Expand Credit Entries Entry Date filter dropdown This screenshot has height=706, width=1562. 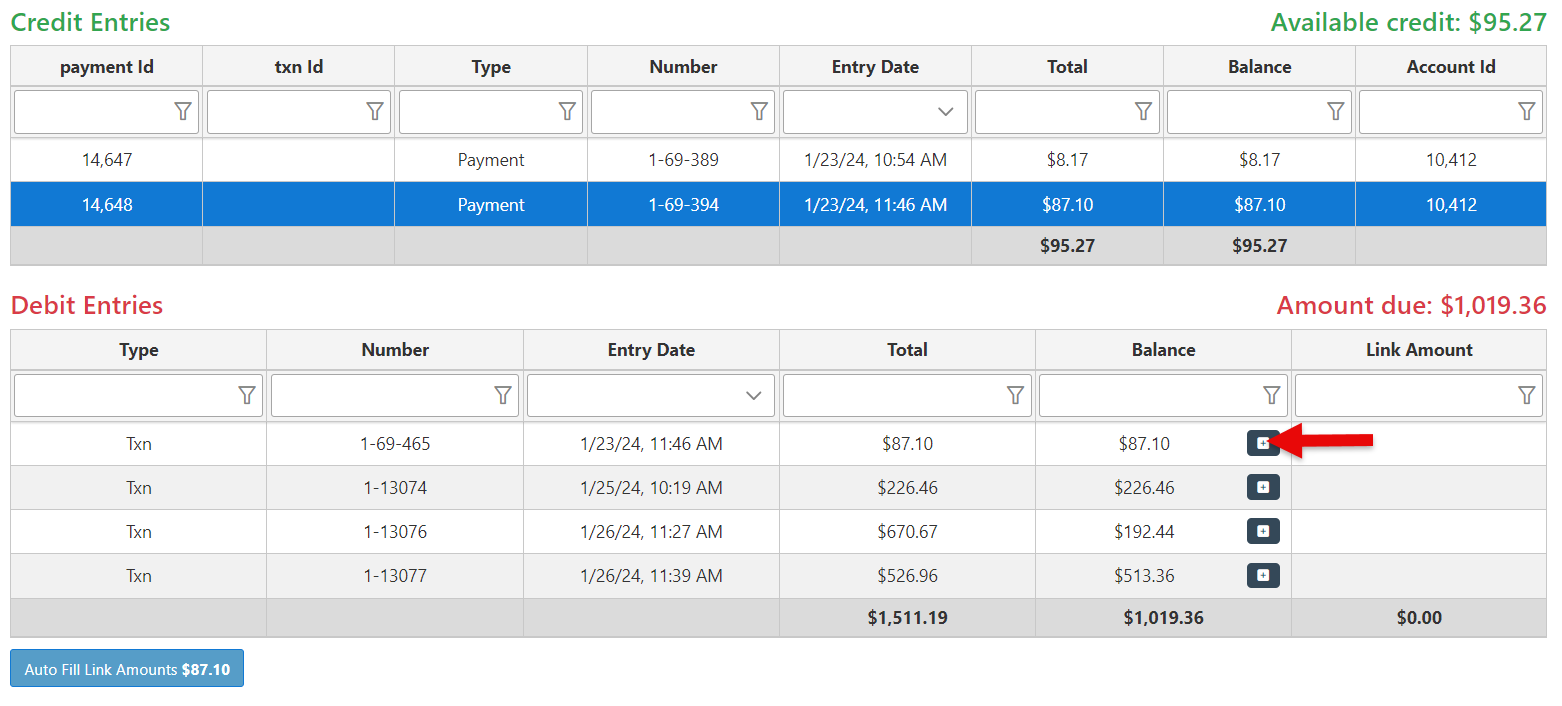(945, 112)
